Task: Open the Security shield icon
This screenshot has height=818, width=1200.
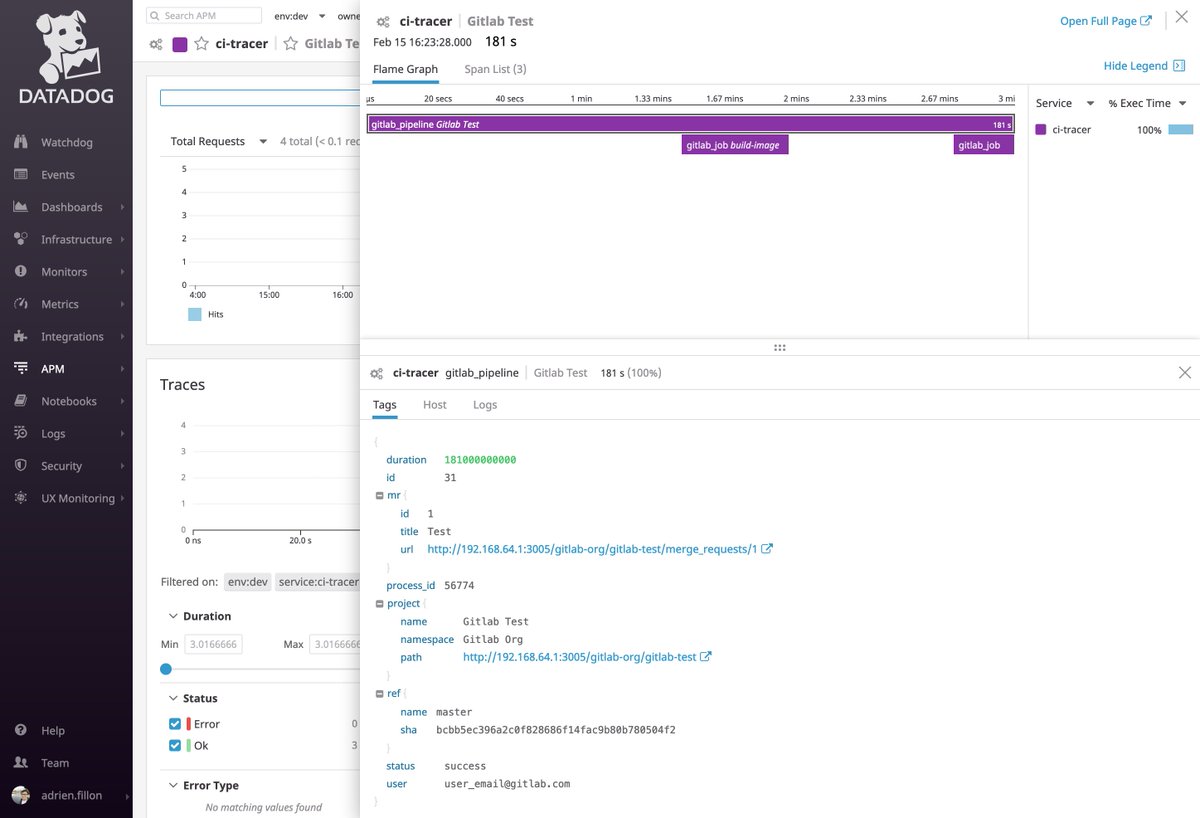Action: pyautogui.click(x=21, y=465)
